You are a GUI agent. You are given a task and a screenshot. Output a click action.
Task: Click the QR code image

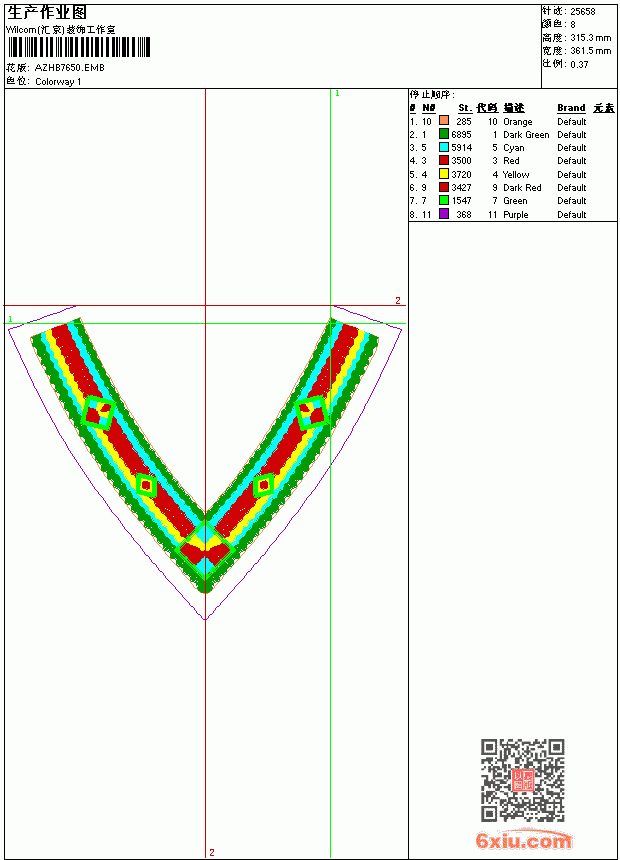tap(523, 780)
